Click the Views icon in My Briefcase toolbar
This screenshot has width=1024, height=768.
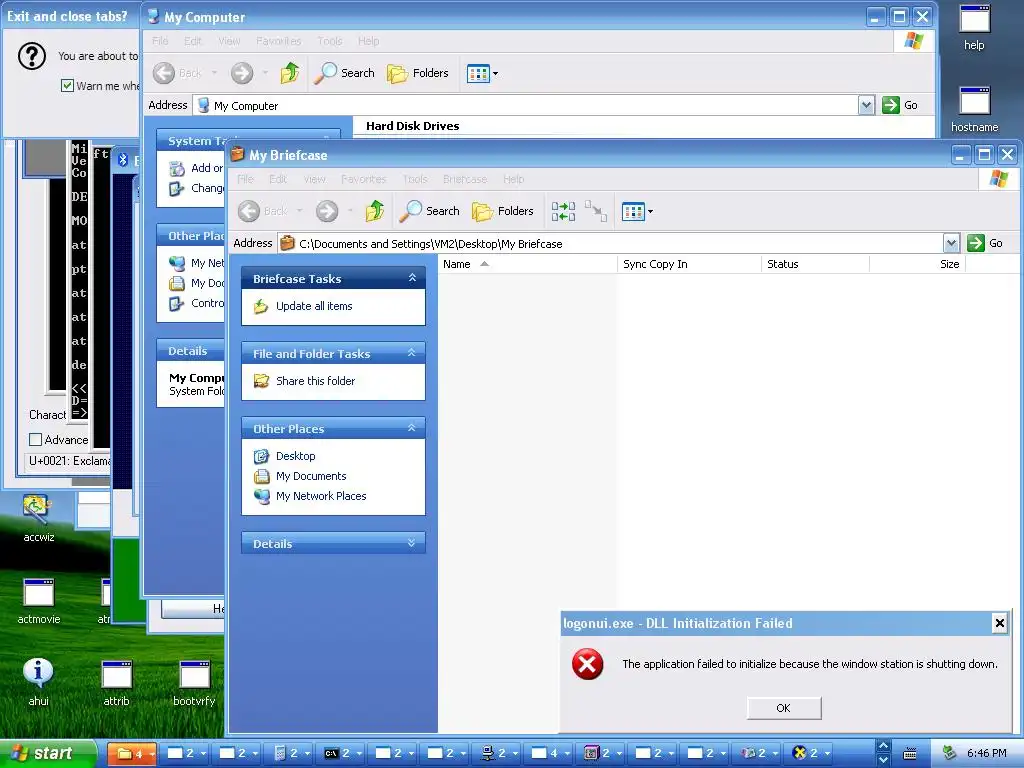[633, 211]
